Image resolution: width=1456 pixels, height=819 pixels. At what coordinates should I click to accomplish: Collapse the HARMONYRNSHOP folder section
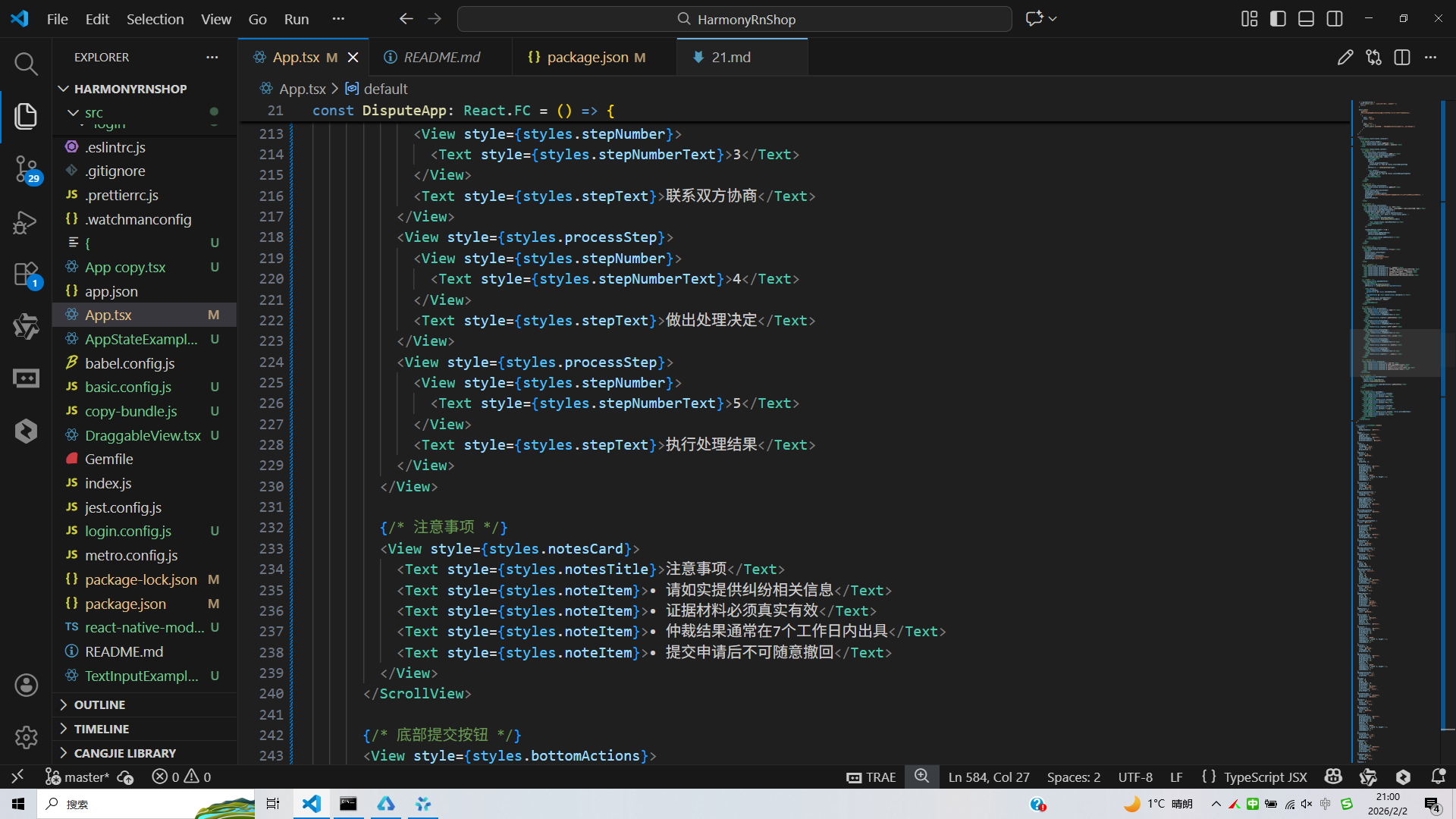pos(144,89)
